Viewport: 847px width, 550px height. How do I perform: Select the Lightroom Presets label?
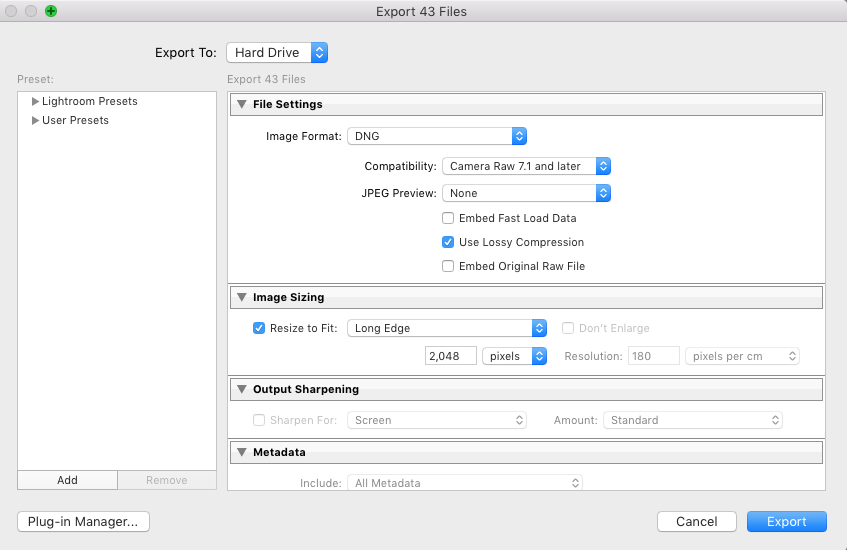[x=90, y=101]
